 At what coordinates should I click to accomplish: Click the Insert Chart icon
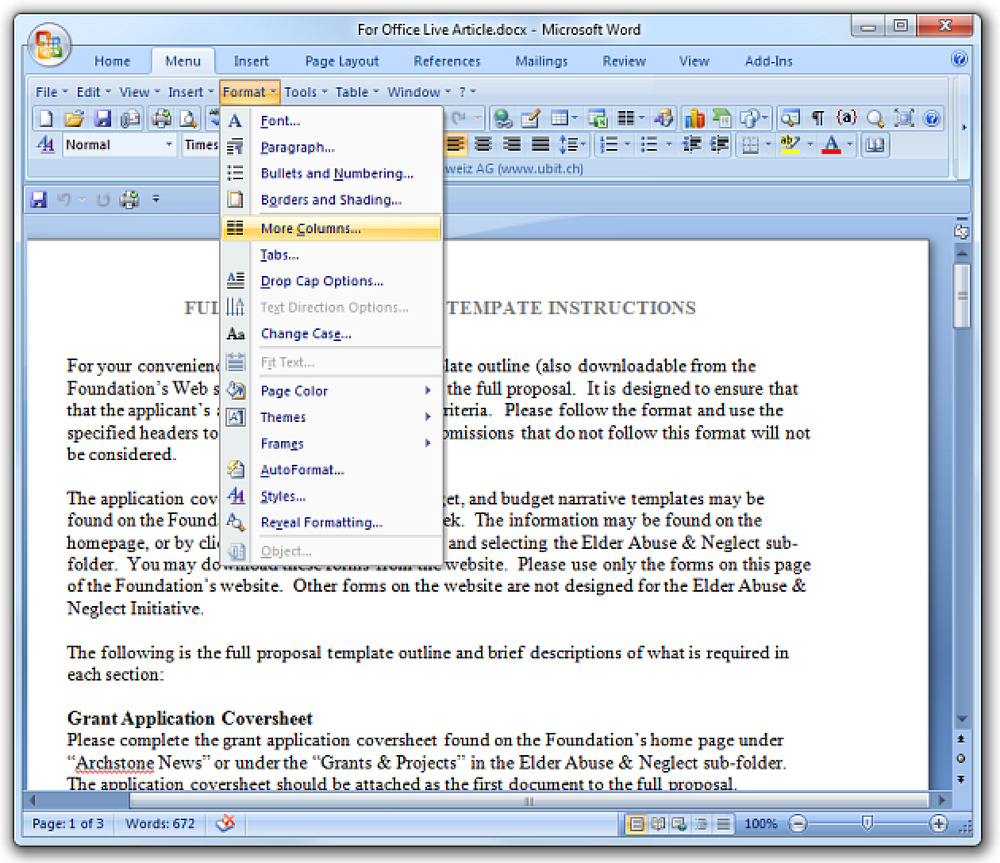[x=695, y=118]
